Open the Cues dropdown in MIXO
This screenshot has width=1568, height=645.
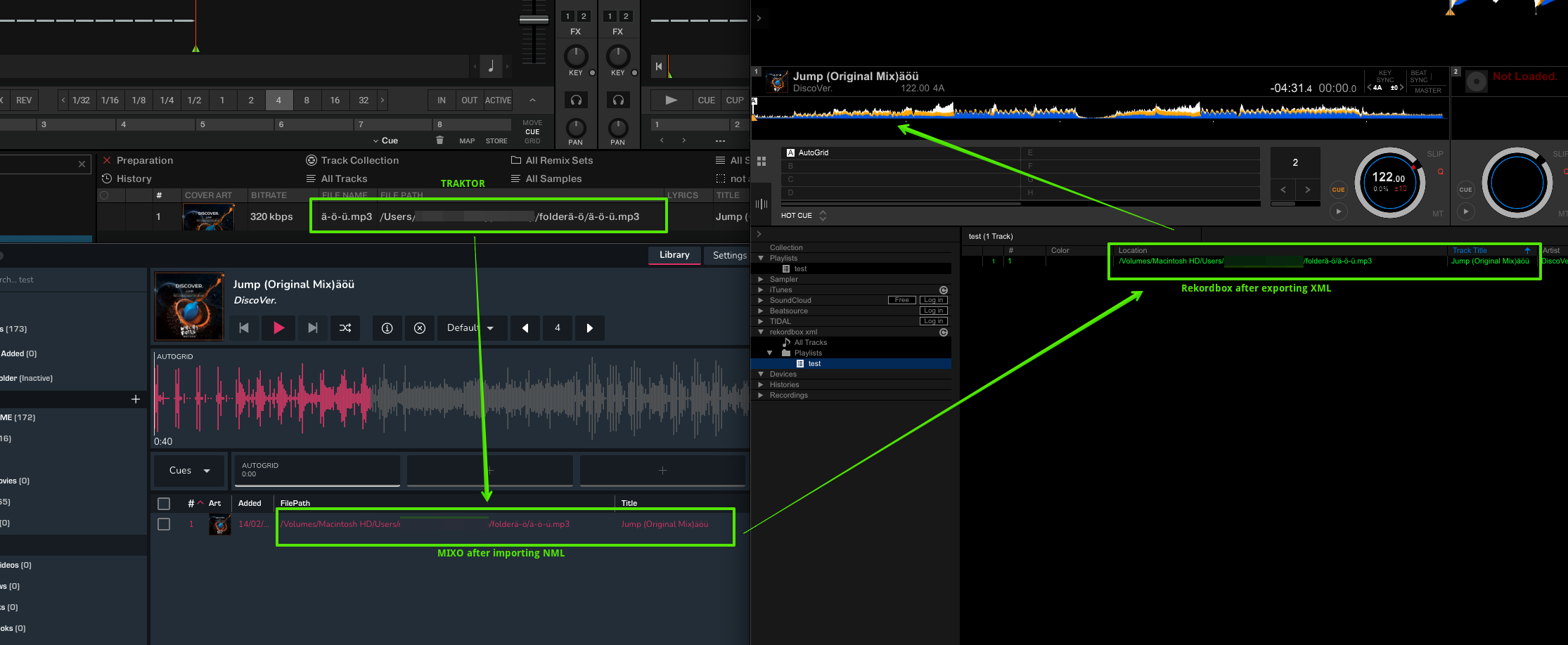pos(189,470)
